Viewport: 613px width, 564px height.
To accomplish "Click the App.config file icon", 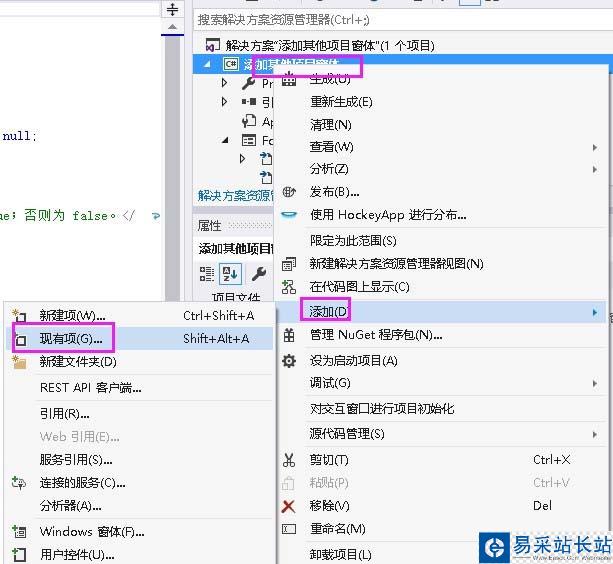I will tap(249, 121).
